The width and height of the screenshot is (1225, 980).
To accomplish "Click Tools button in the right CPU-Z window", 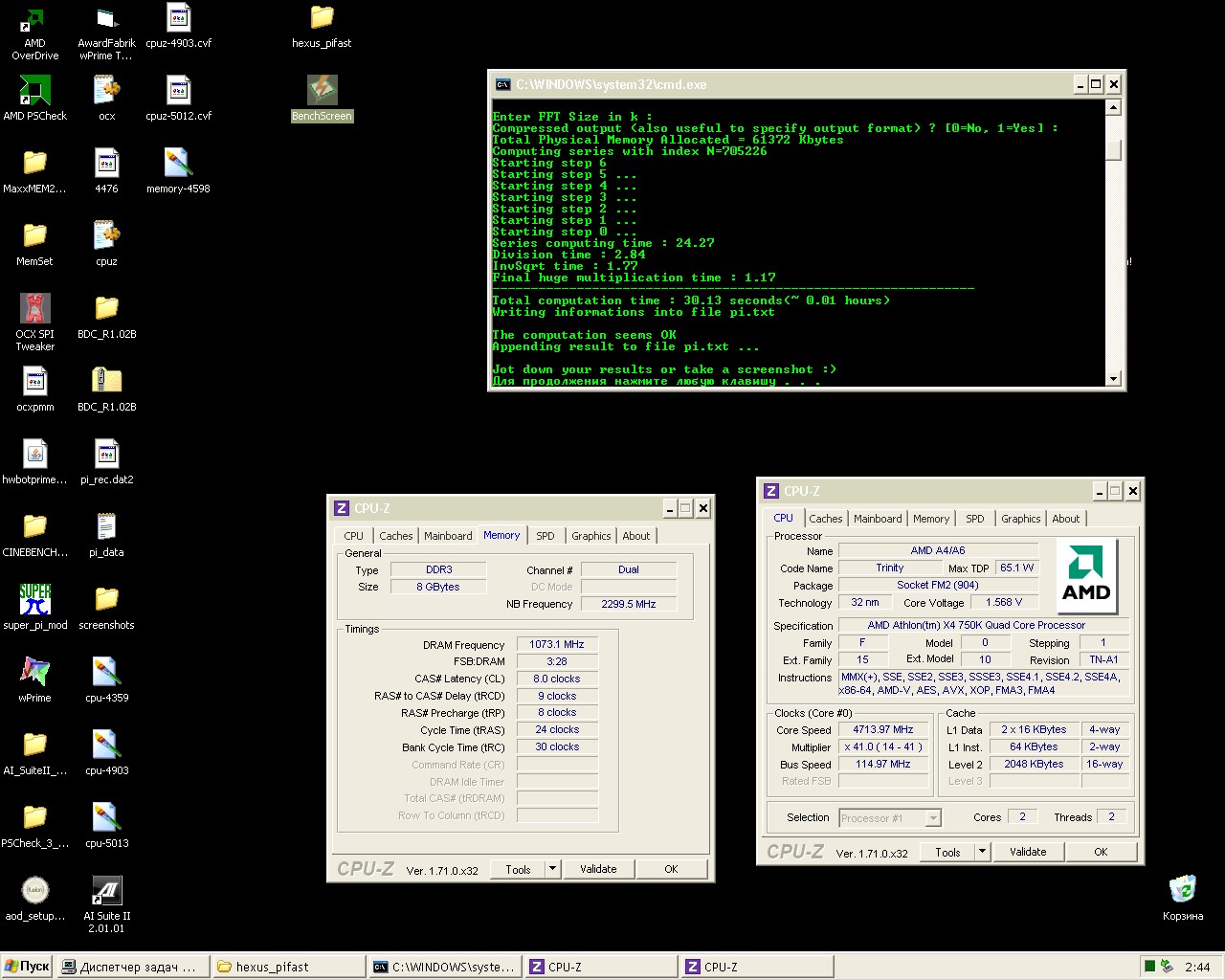I will click(x=947, y=852).
